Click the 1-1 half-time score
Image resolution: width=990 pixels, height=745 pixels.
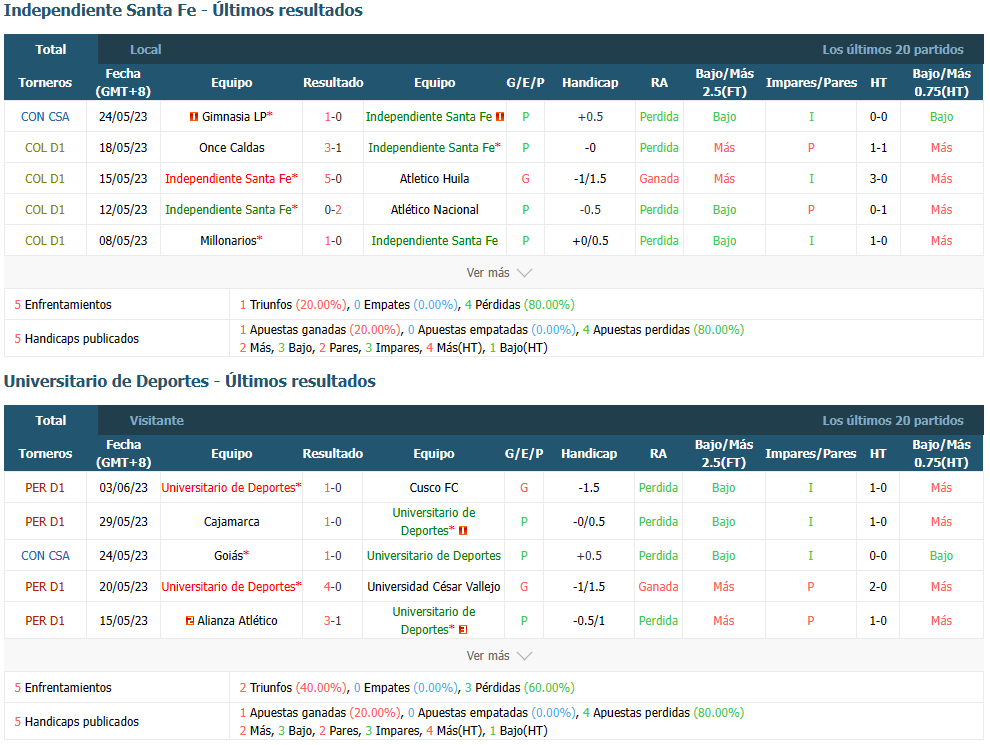(878, 148)
